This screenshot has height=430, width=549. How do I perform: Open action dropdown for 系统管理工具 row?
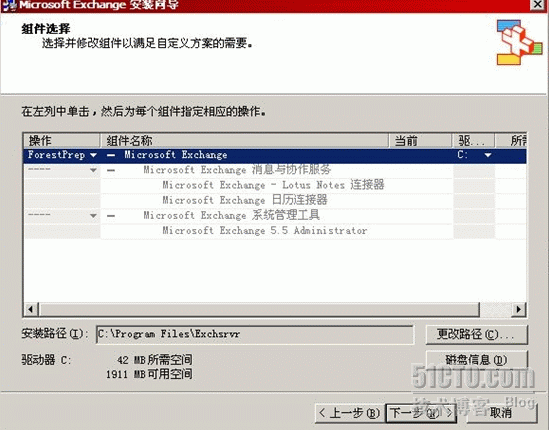(x=93, y=215)
